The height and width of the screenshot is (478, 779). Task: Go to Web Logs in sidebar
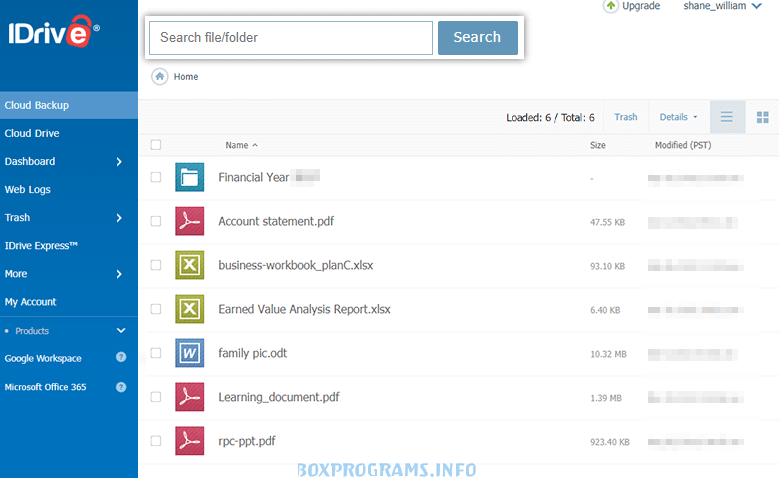(28, 189)
